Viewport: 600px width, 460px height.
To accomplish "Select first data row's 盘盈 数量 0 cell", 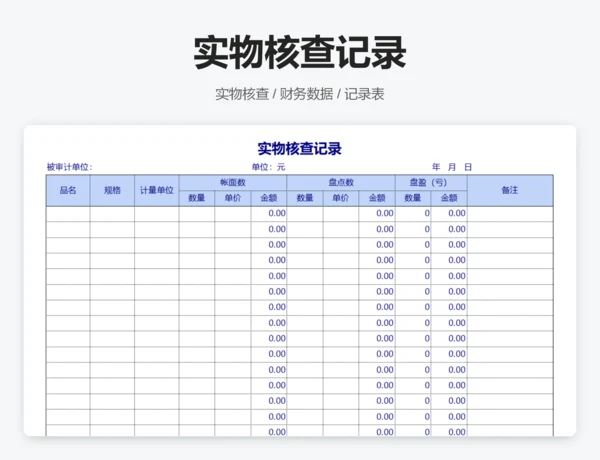I will pyautogui.click(x=413, y=214).
